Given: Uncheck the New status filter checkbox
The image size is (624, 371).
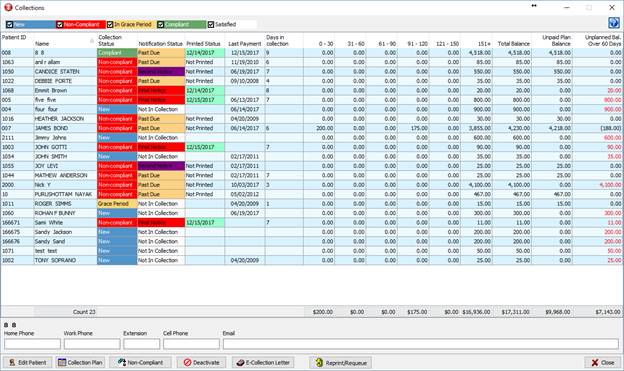Looking at the screenshot, I should click(x=10, y=25).
